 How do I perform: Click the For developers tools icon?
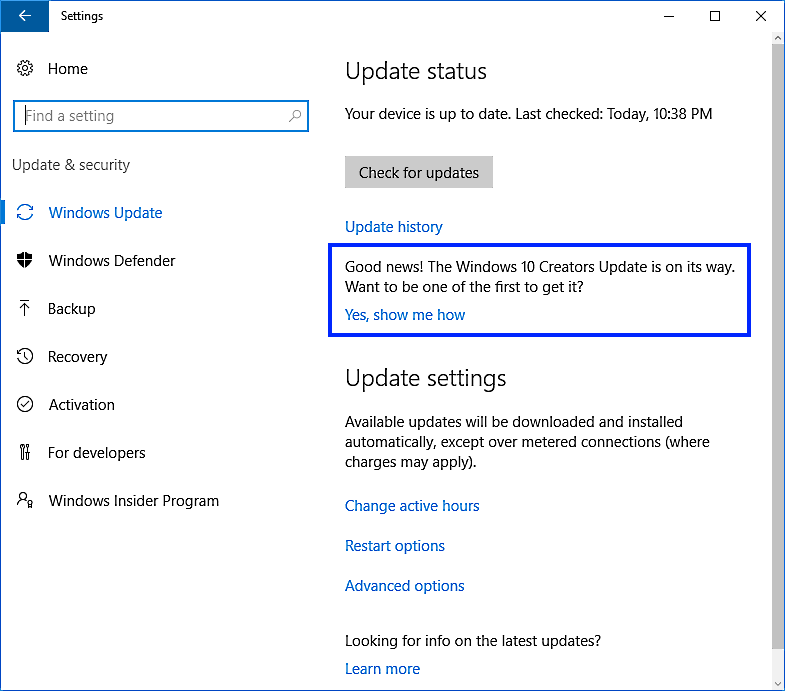pos(25,453)
